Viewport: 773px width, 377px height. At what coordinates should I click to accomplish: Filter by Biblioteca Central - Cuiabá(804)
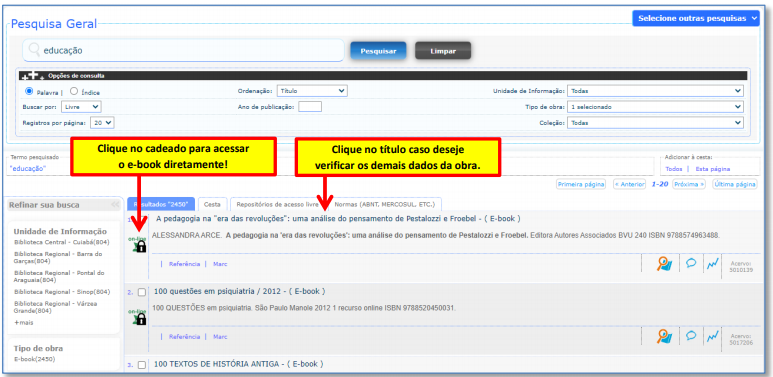[62, 242]
